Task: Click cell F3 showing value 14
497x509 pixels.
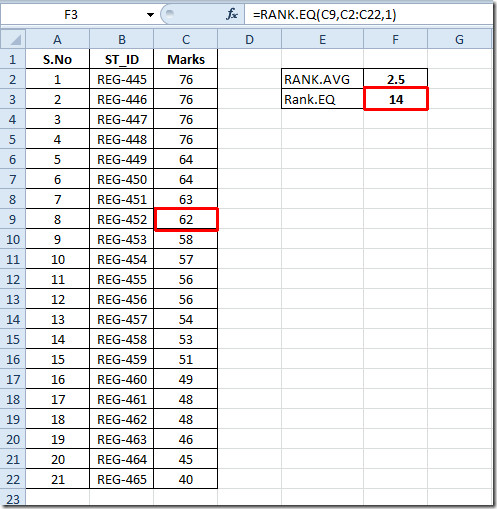Action: pos(396,99)
